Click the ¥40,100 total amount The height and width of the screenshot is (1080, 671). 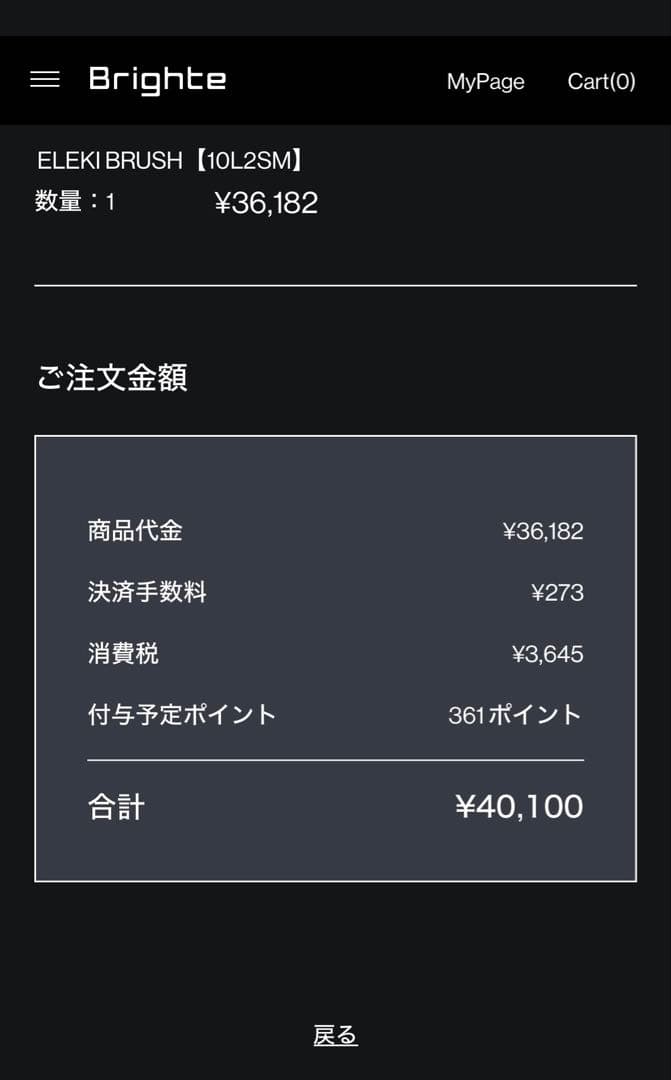519,807
